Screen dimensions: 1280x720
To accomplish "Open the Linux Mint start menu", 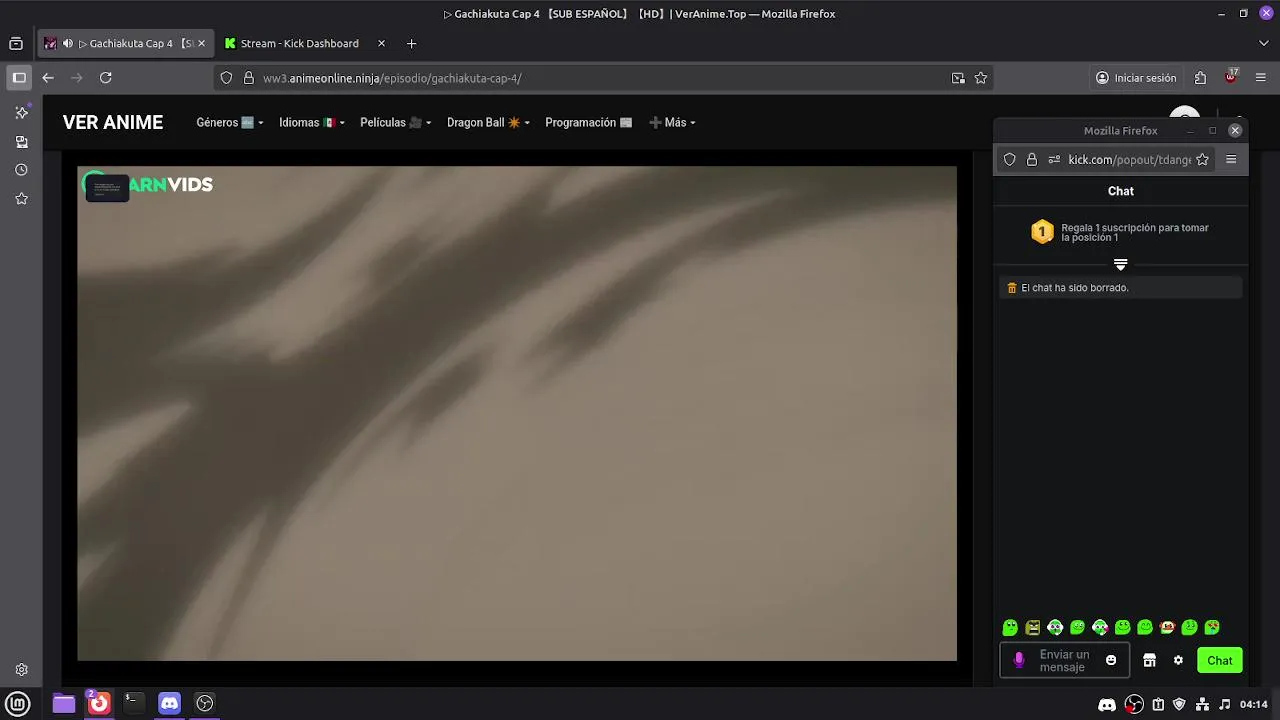I will click(x=19, y=703).
